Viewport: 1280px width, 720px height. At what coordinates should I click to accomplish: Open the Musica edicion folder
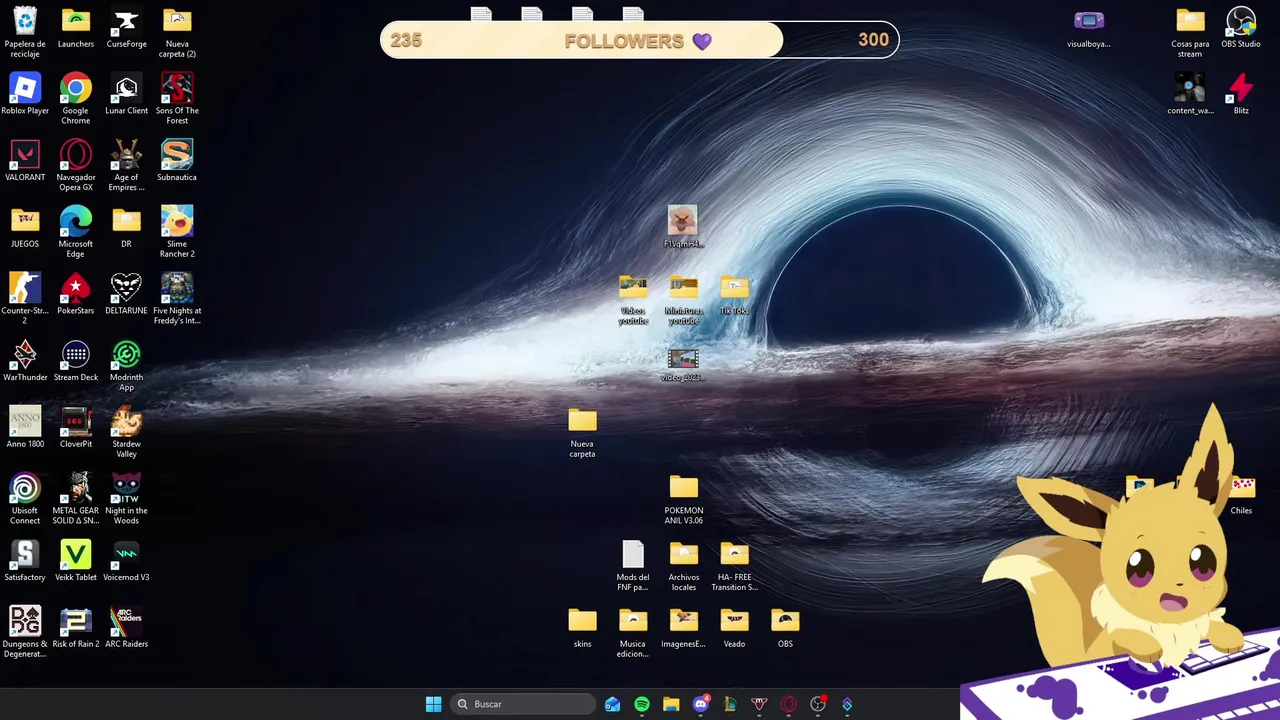[633, 621]
